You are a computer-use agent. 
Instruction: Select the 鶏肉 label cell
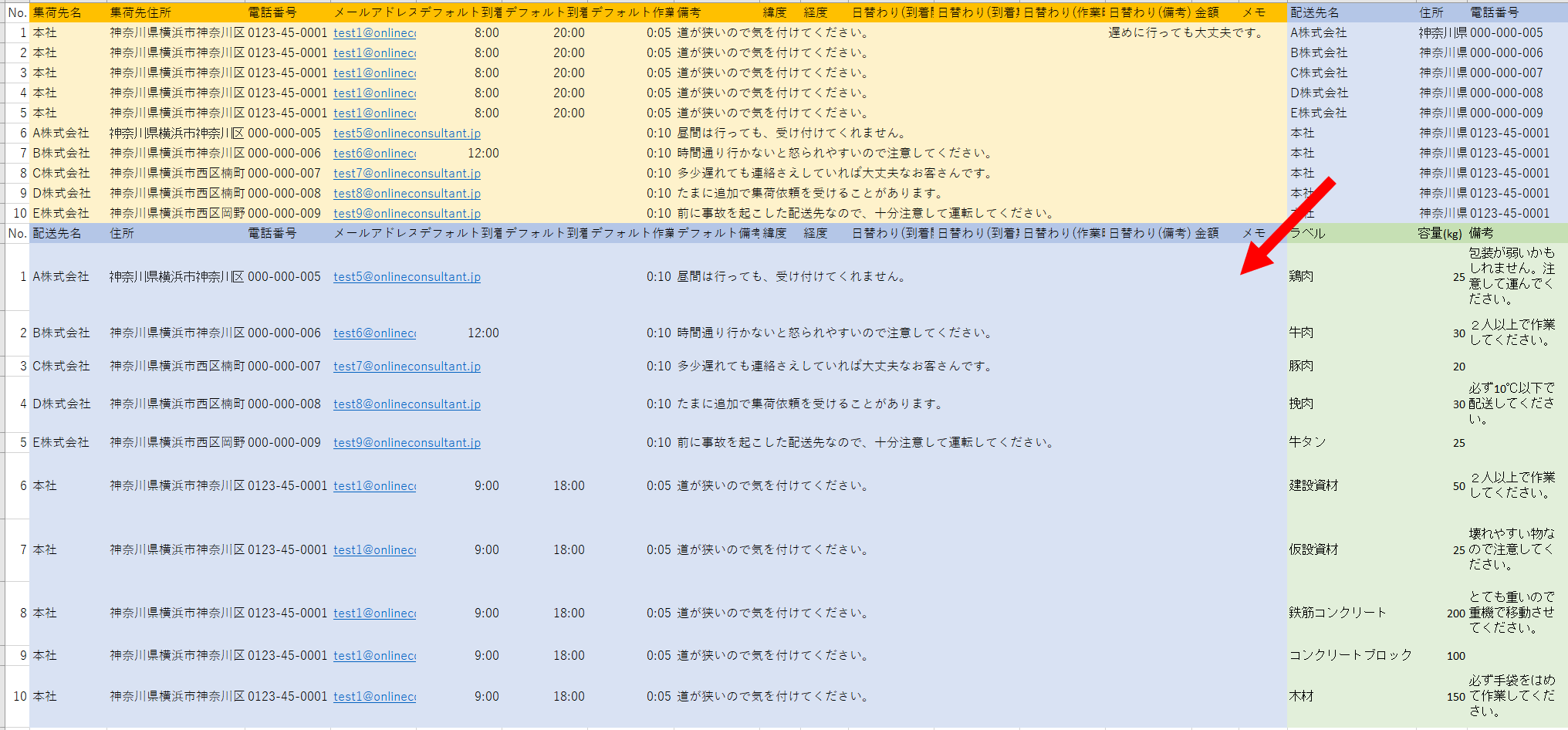(1302, 276)
